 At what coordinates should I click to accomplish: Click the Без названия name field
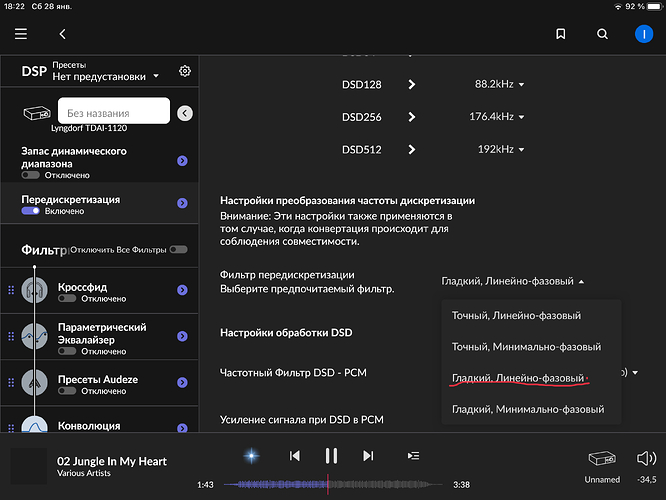114,111
